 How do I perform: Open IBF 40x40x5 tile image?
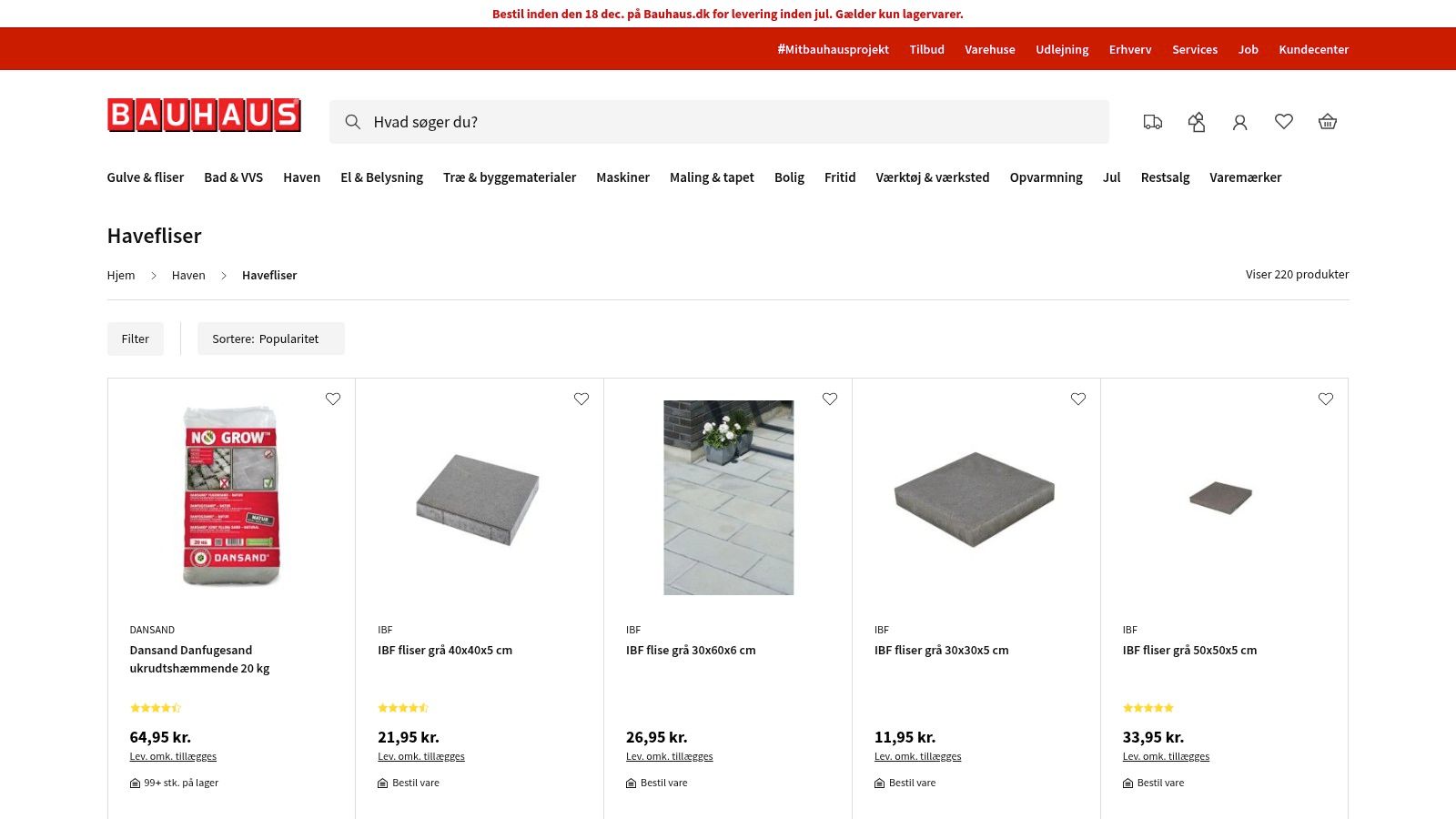click(479, 499)
